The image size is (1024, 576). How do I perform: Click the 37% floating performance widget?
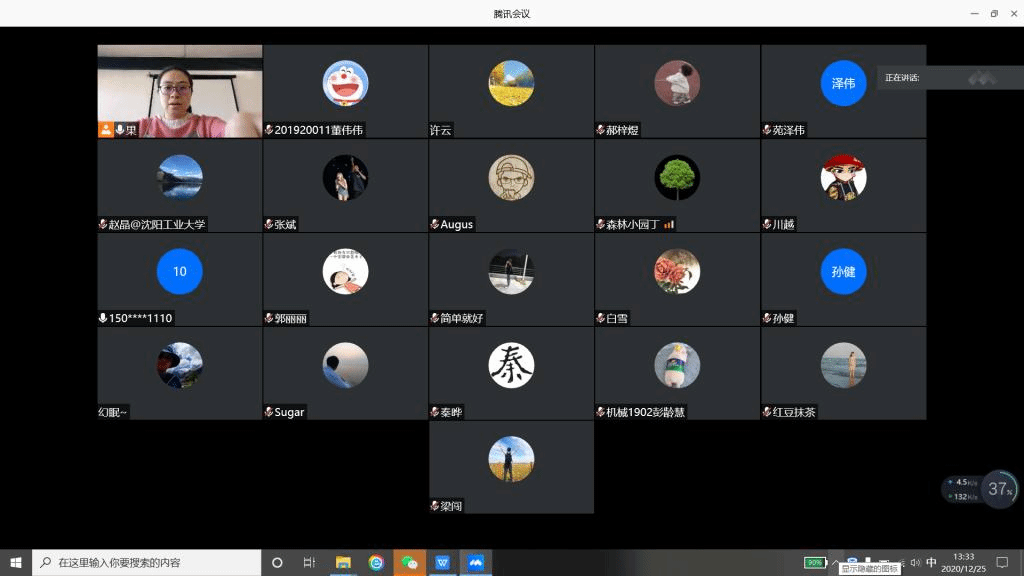click(x=999, y=489)
